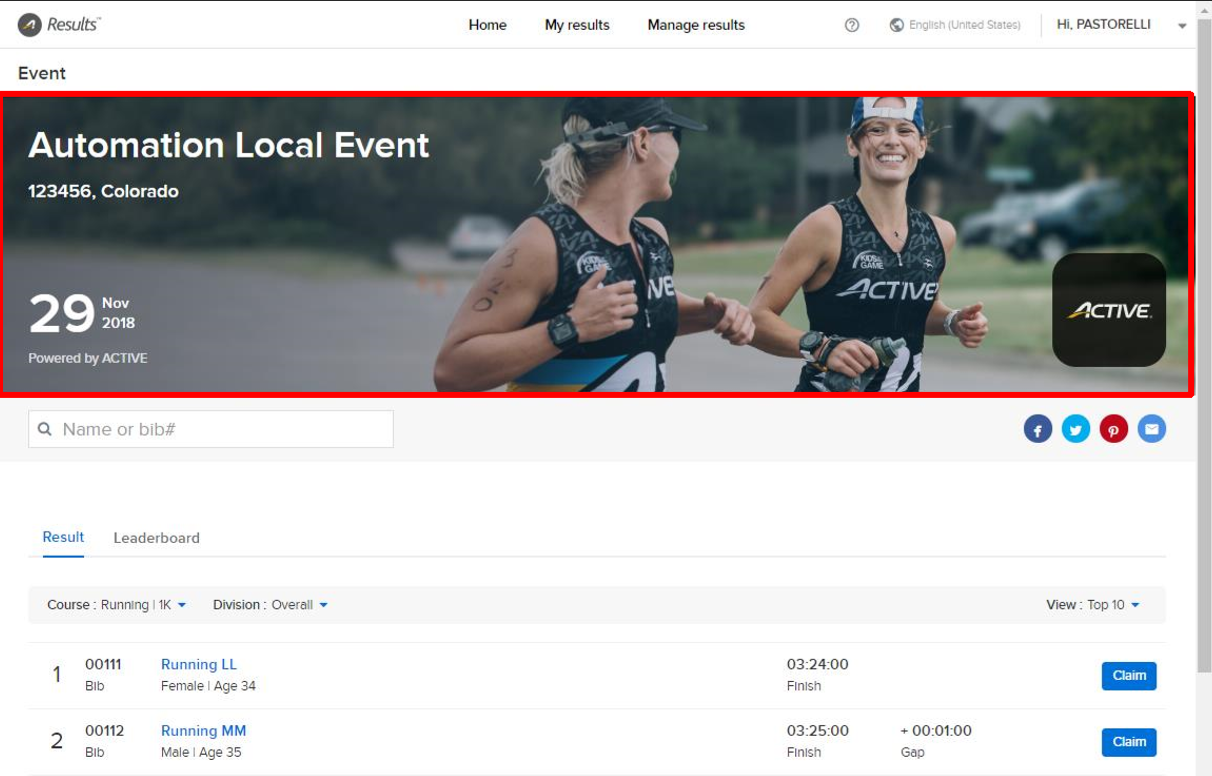
Task: Click the Female | Age 34 text
Action: pos(208,686)
